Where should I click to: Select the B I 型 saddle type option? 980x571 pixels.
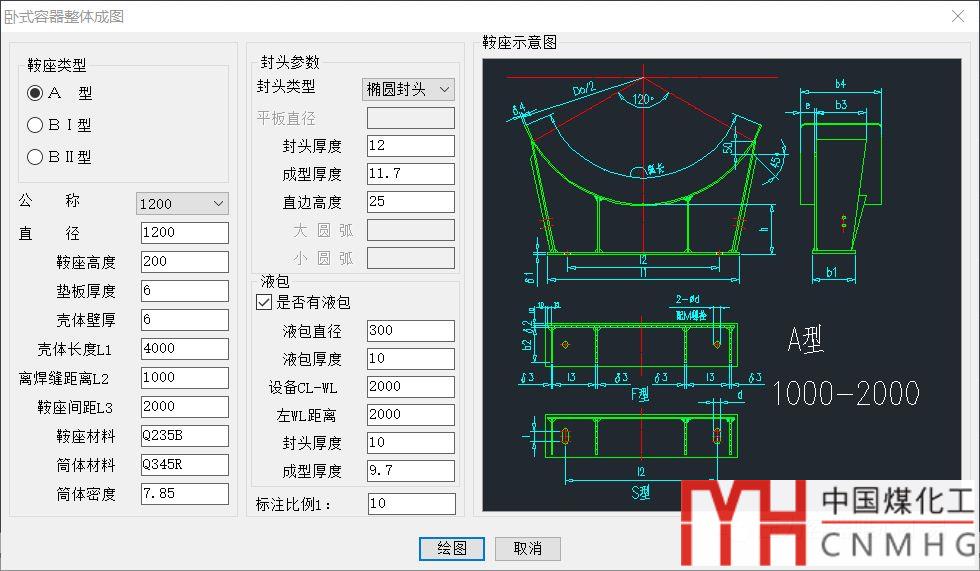point(36,125)
